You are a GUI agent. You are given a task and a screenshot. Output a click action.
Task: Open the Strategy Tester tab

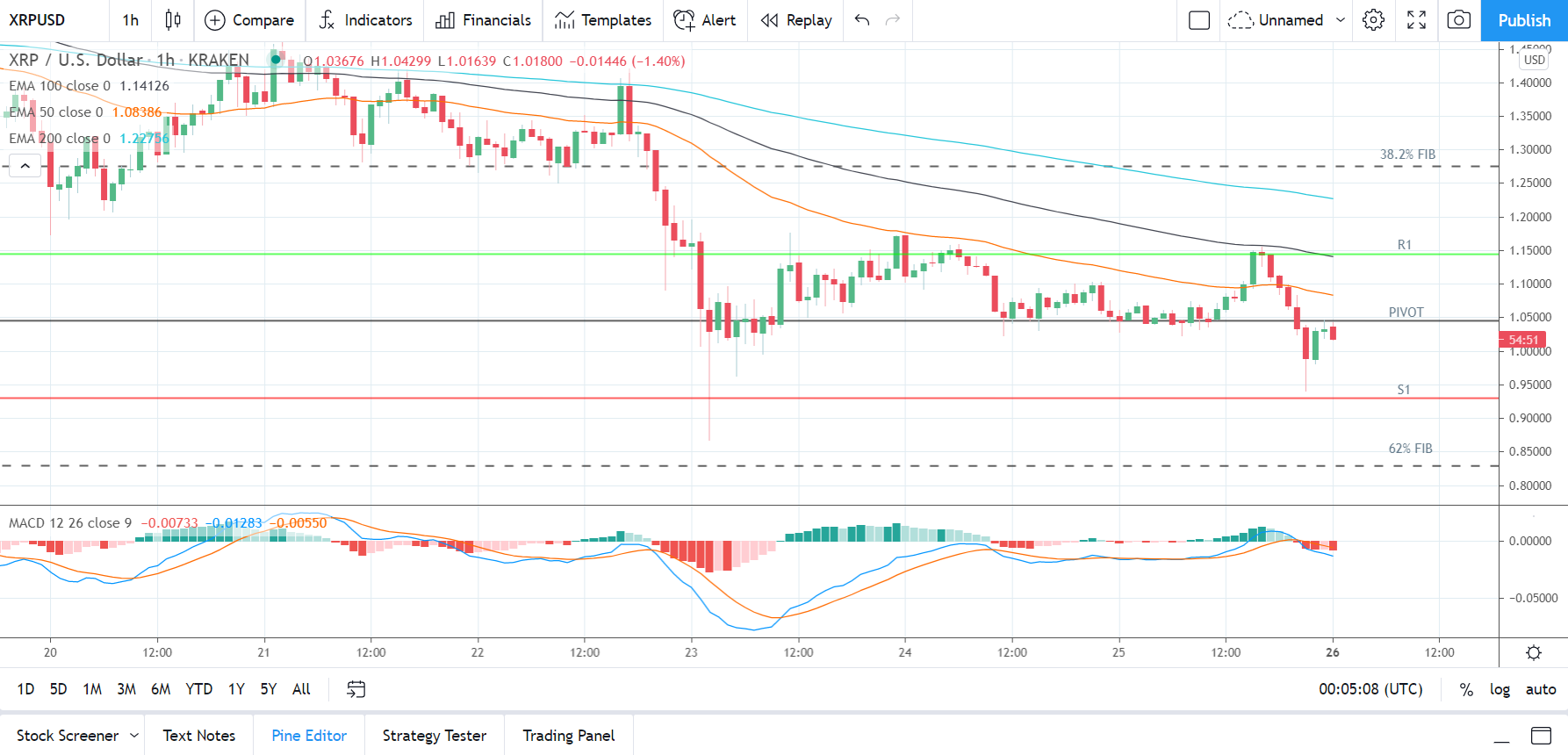tap(435, 736)
